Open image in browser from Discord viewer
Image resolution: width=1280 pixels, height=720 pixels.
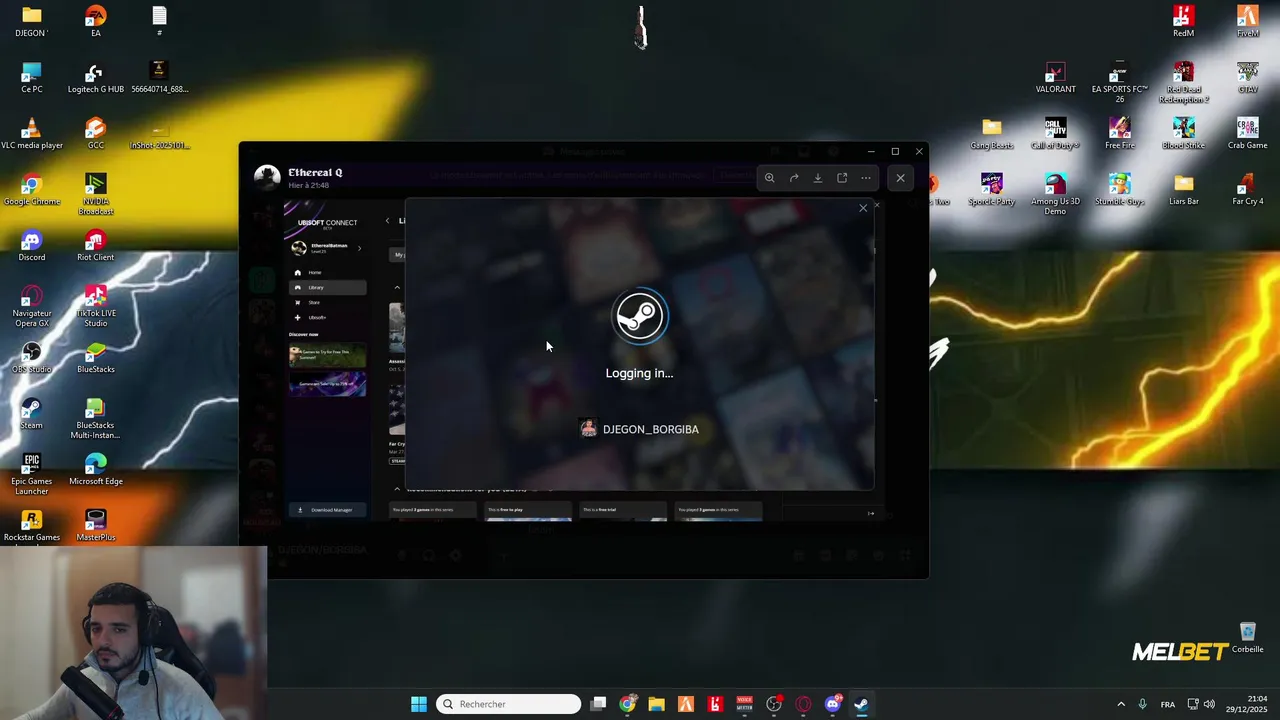[842, 178]
